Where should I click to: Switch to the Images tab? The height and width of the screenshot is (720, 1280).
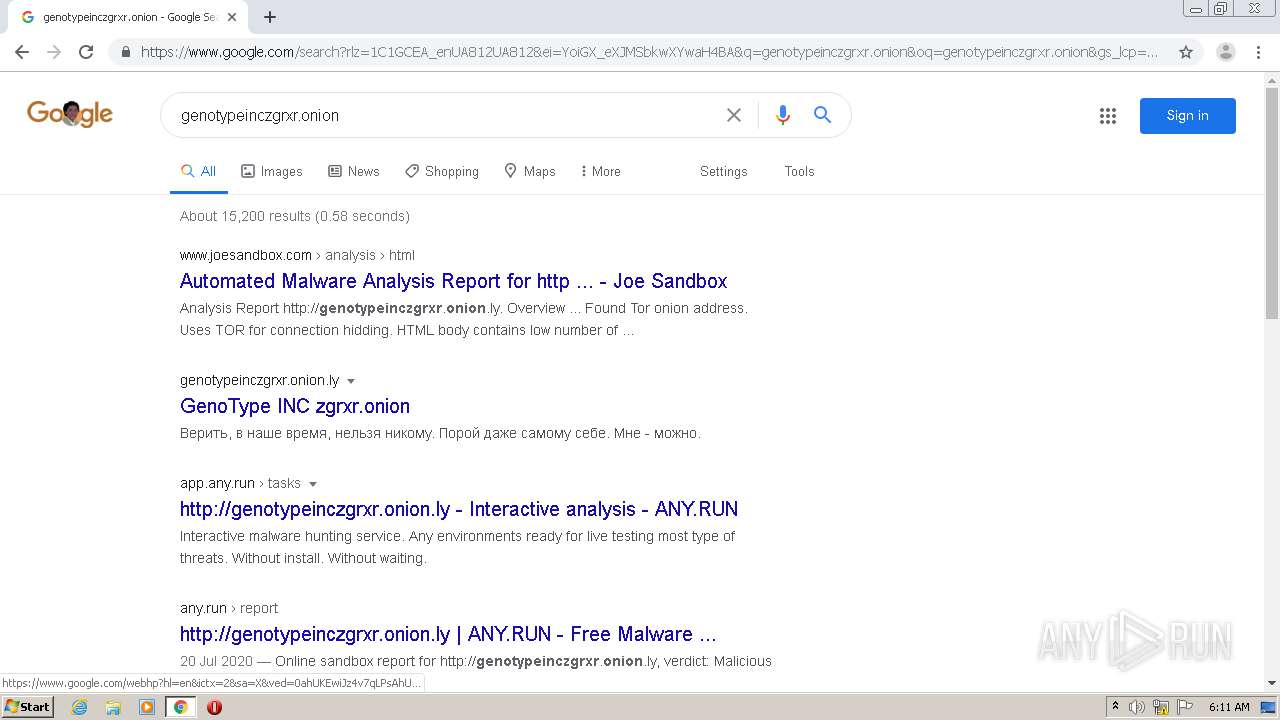point(272,171)
